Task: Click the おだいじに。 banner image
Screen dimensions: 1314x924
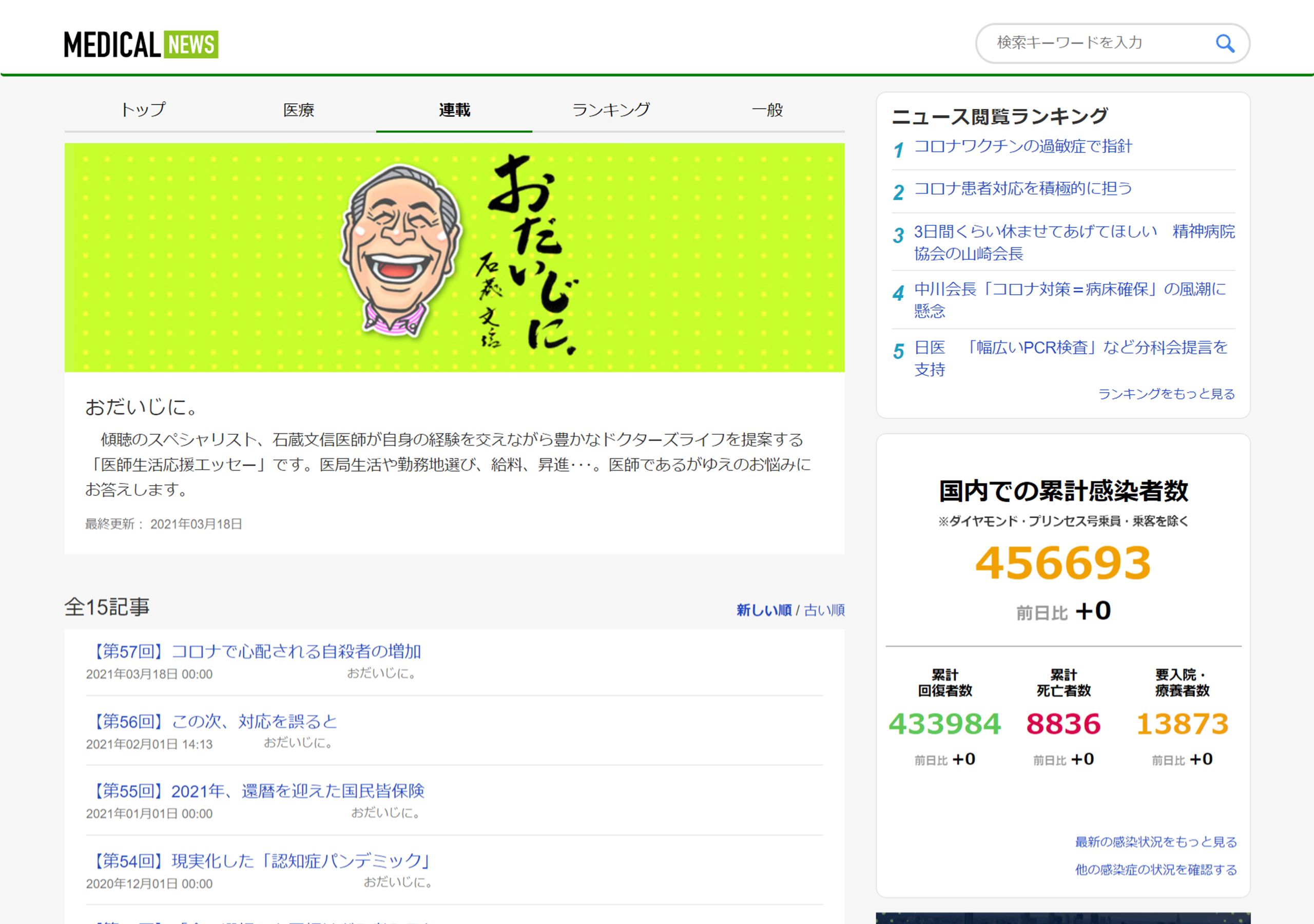Action: click(454, 258)
